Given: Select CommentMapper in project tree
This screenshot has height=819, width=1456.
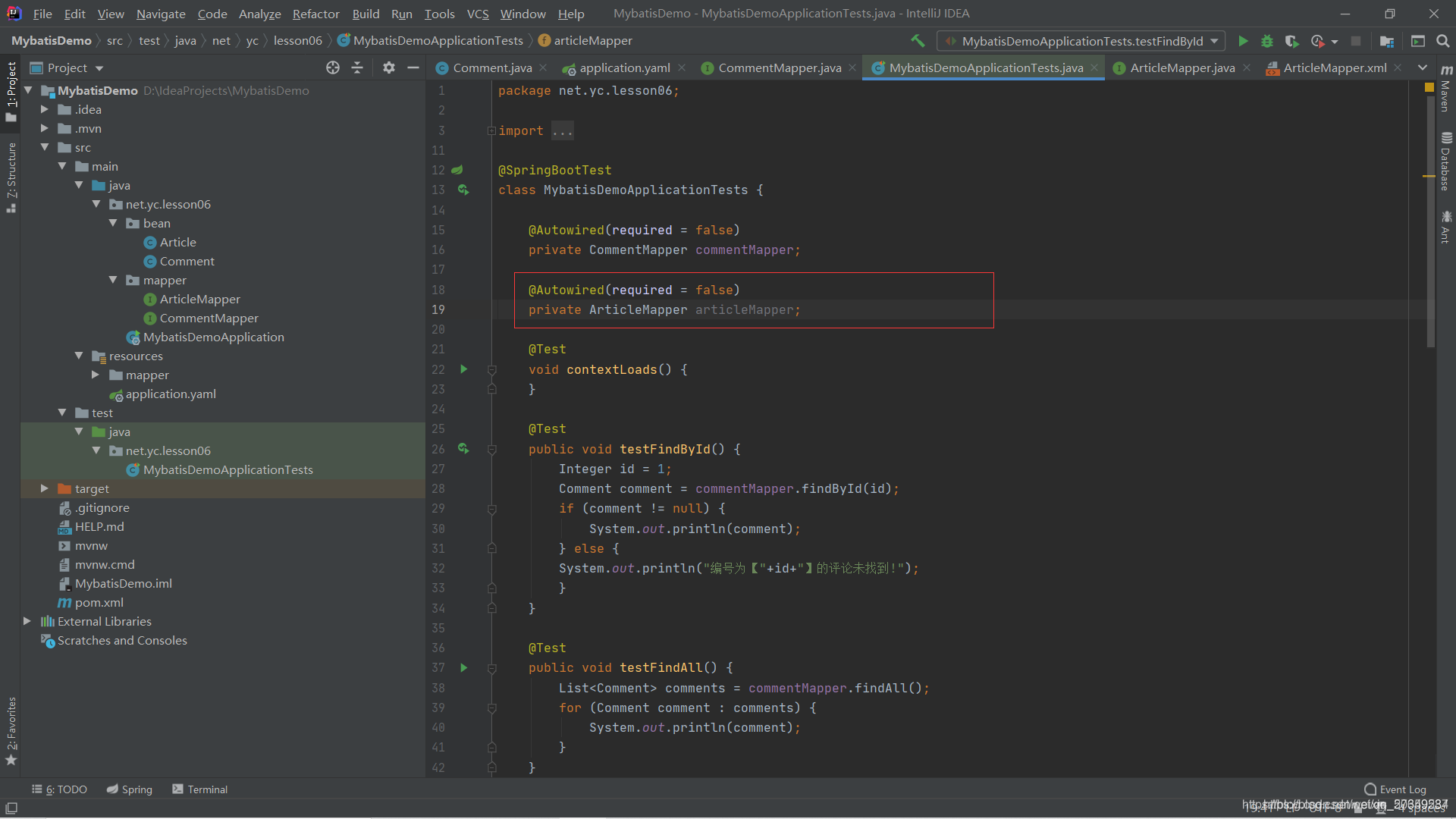Looking at the screenshot, I should 209,318.
